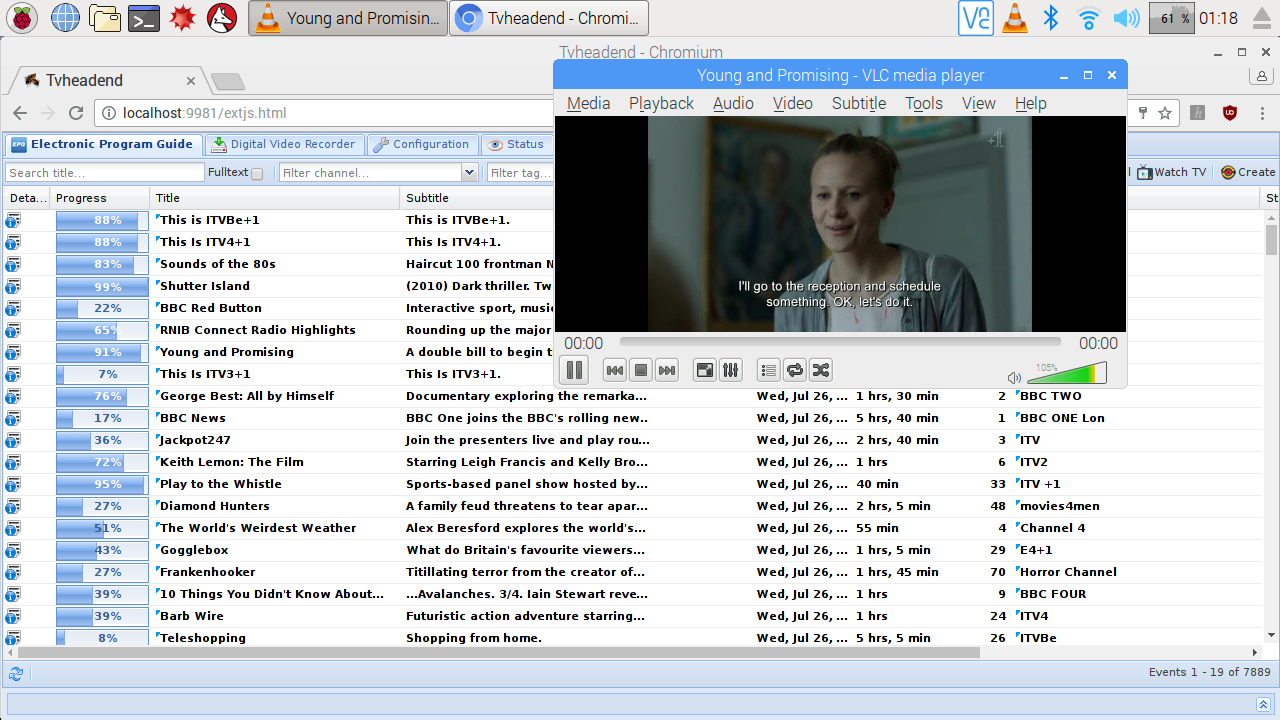The height and width of the screenshot is (720, 1280).
Task: Click the VLC stop playback button
Action: pyautogui.click(x=641, y=371)
